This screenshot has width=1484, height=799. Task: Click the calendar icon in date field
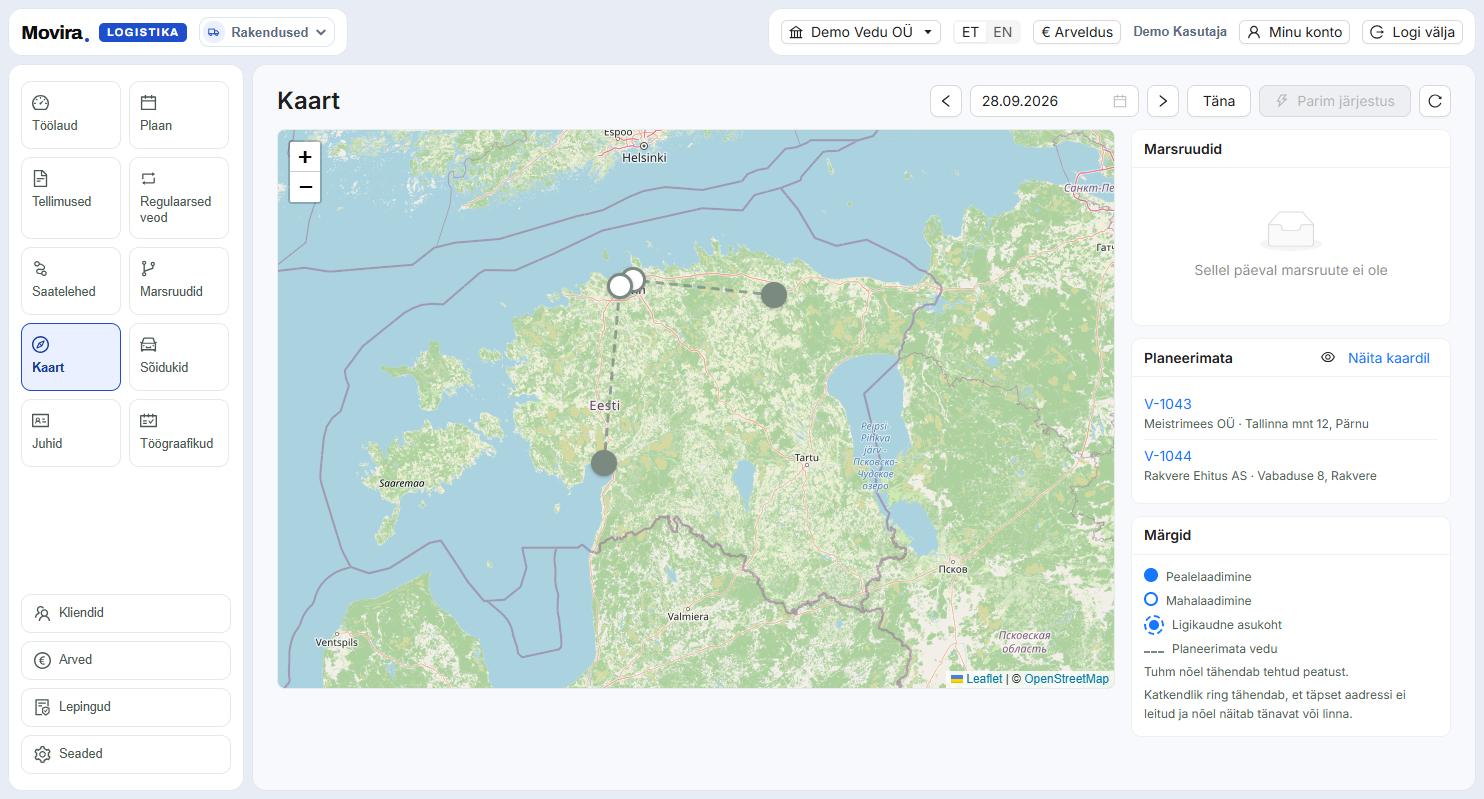(x=1120, y=101)
